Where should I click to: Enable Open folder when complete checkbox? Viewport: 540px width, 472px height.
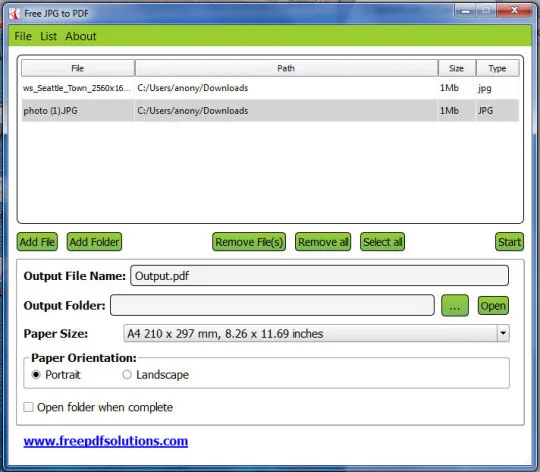point(28,407)
